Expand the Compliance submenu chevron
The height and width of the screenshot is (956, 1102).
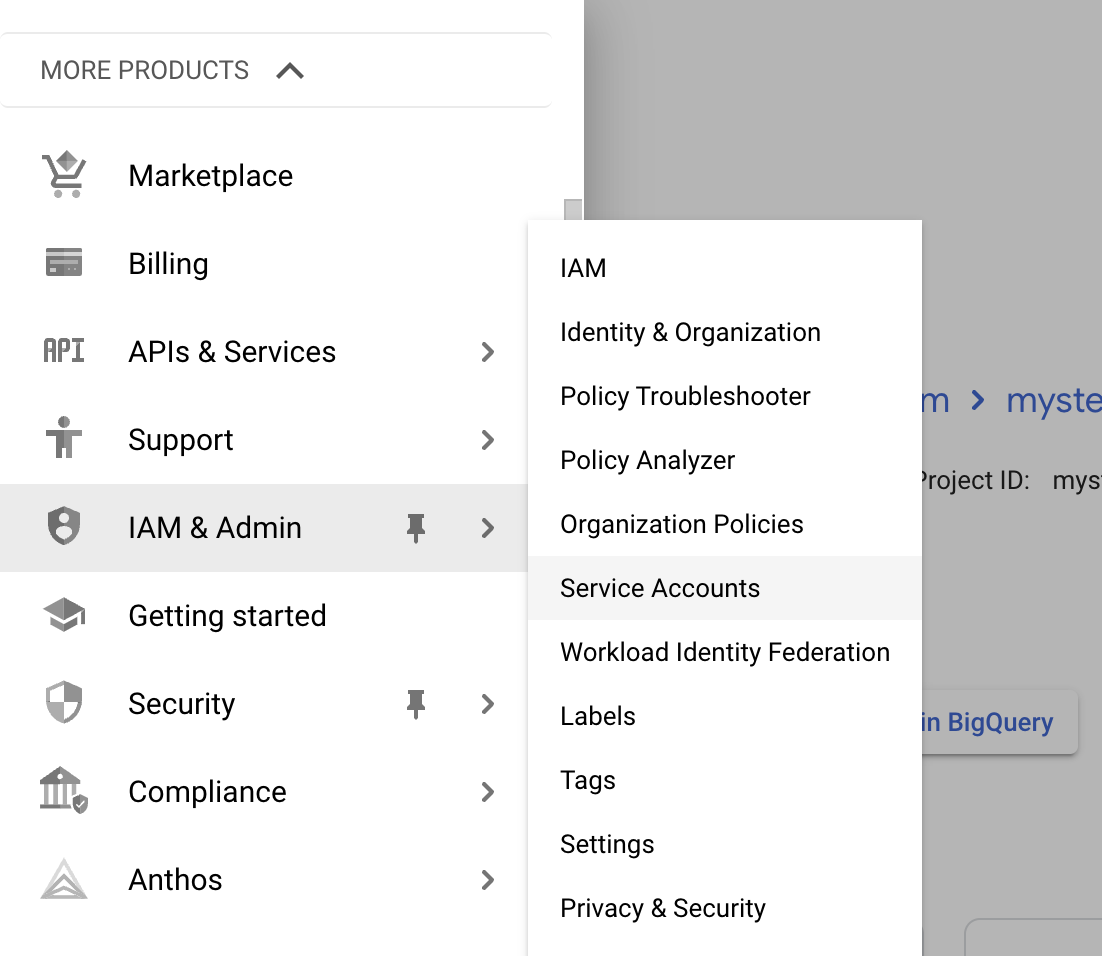(x=487, y=792)
